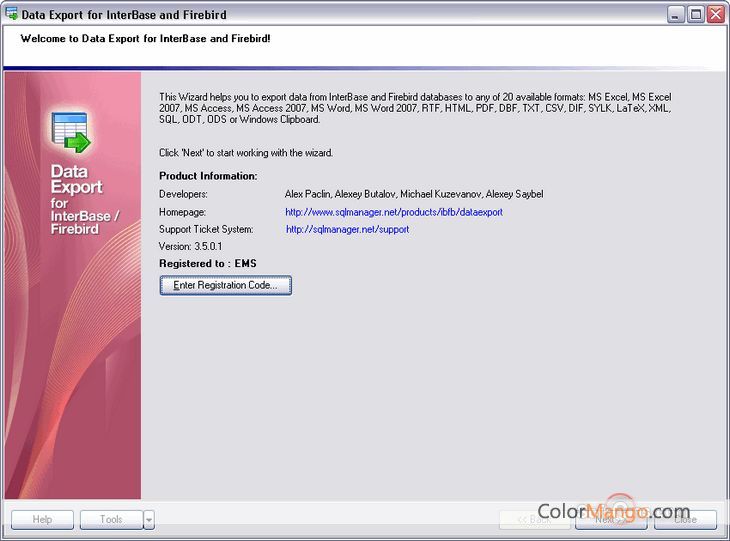Image resolution: width=730 pixels, height=541 pixels.
Task: Click the Next button
Action: click(611, 520)
